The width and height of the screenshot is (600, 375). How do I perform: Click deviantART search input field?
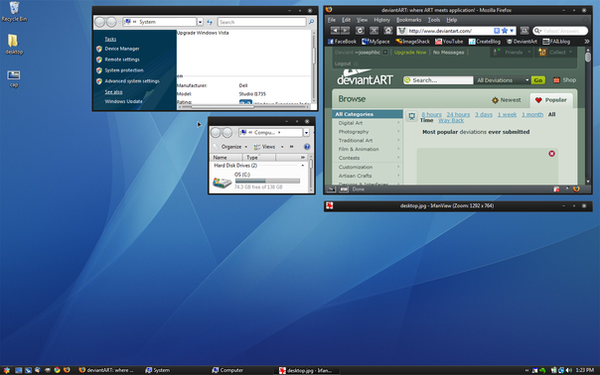coord(438,80)
